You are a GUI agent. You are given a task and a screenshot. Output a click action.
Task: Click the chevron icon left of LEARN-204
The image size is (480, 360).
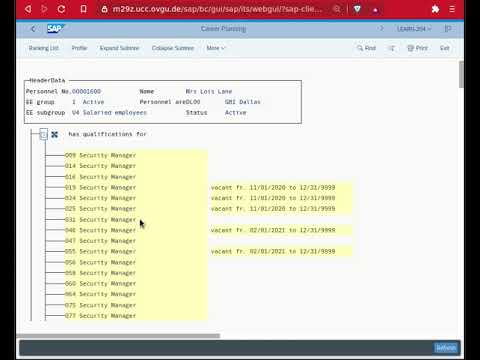pos(382,28)
